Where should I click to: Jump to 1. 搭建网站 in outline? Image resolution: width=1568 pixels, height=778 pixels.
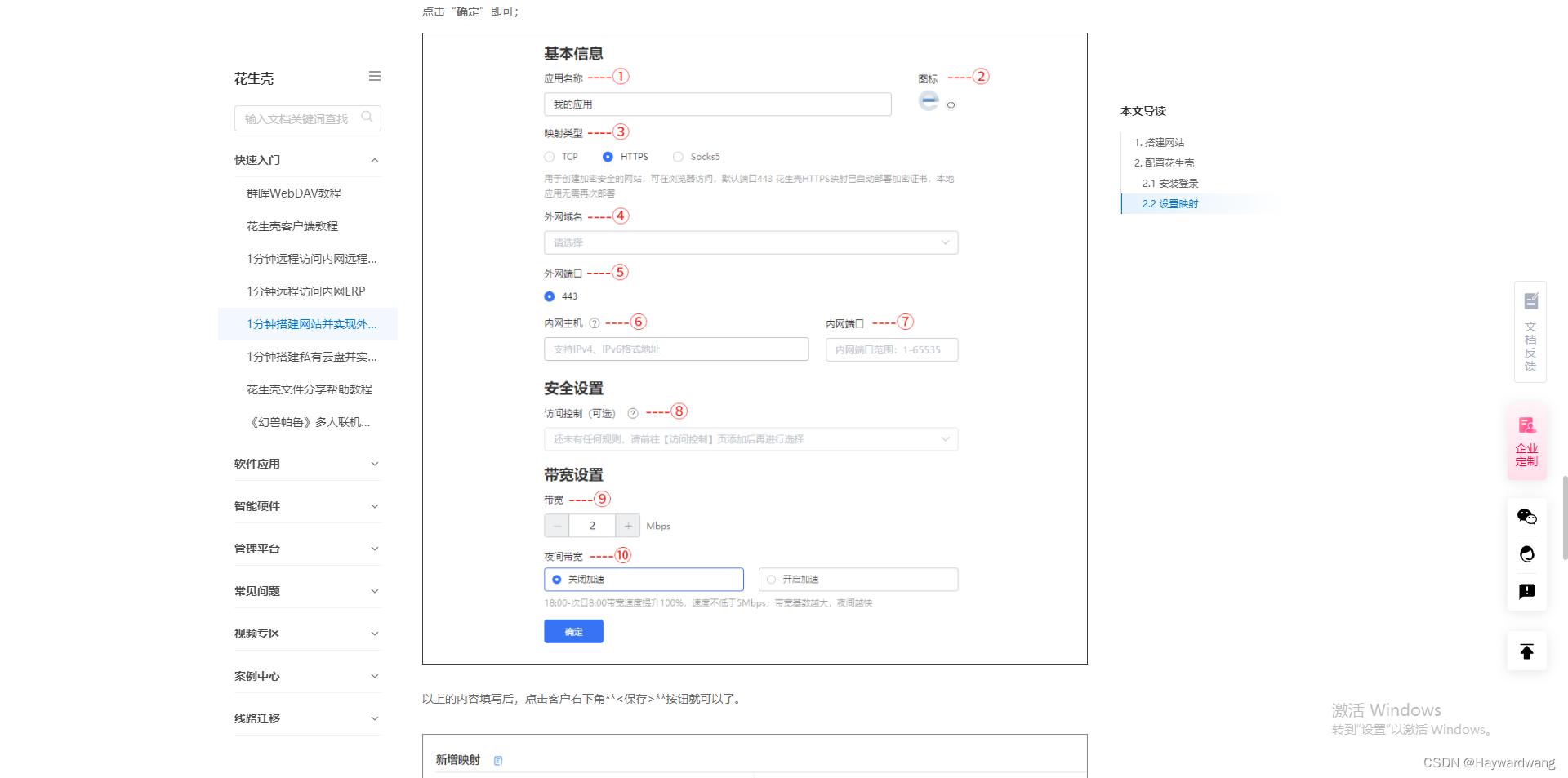point(1159,142)
